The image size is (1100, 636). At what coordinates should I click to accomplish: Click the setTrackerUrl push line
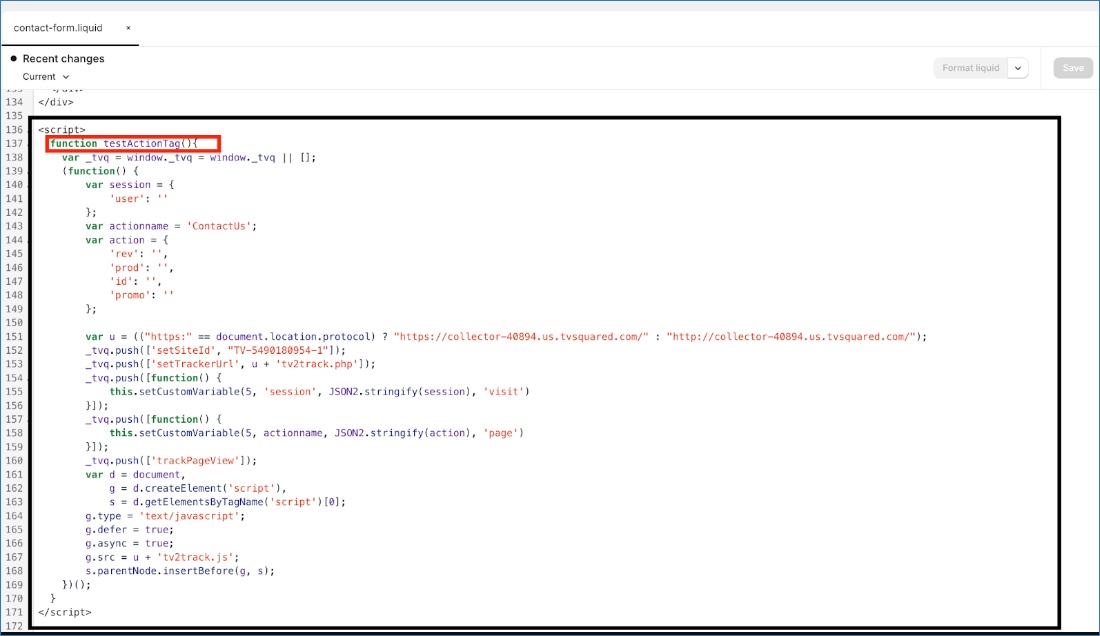point(230,364)
